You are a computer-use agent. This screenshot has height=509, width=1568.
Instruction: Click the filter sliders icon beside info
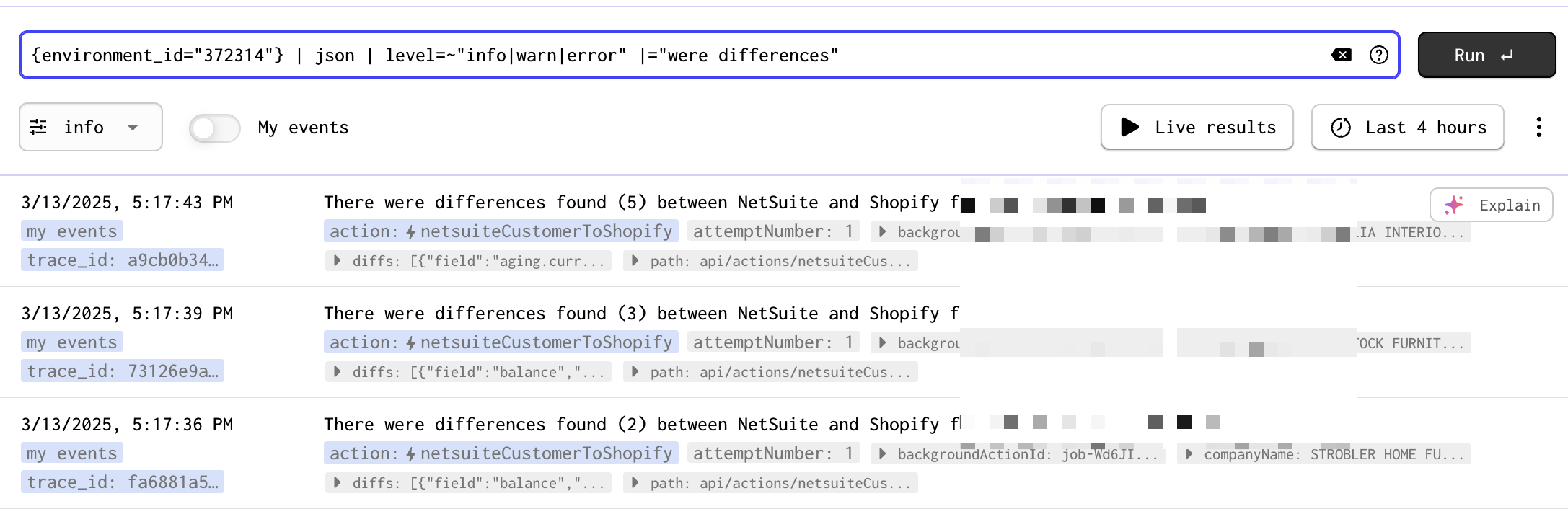38,128
